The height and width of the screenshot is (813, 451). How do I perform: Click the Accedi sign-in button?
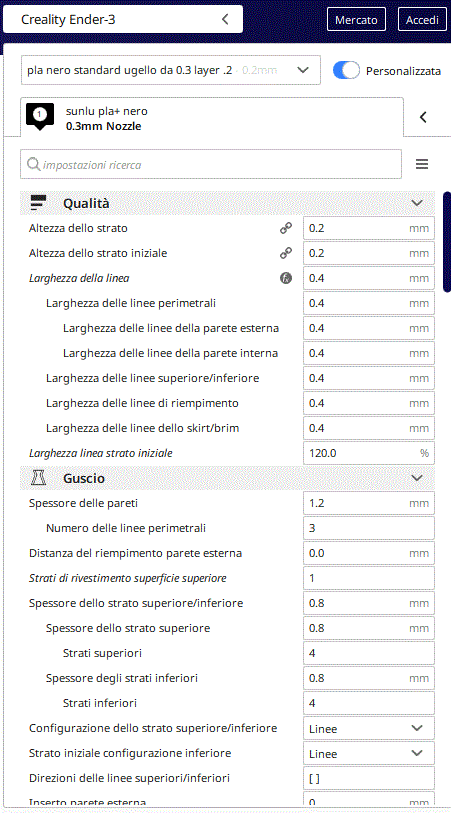[x=422, y=20]
